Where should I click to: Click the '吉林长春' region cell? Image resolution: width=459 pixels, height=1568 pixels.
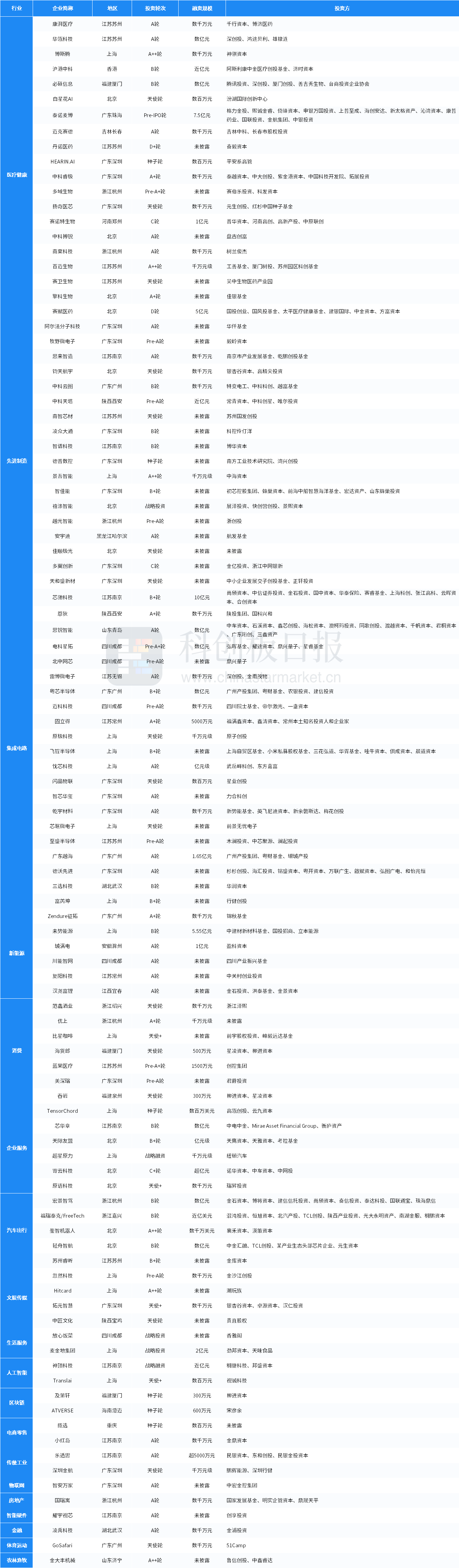tap(112, 131)
